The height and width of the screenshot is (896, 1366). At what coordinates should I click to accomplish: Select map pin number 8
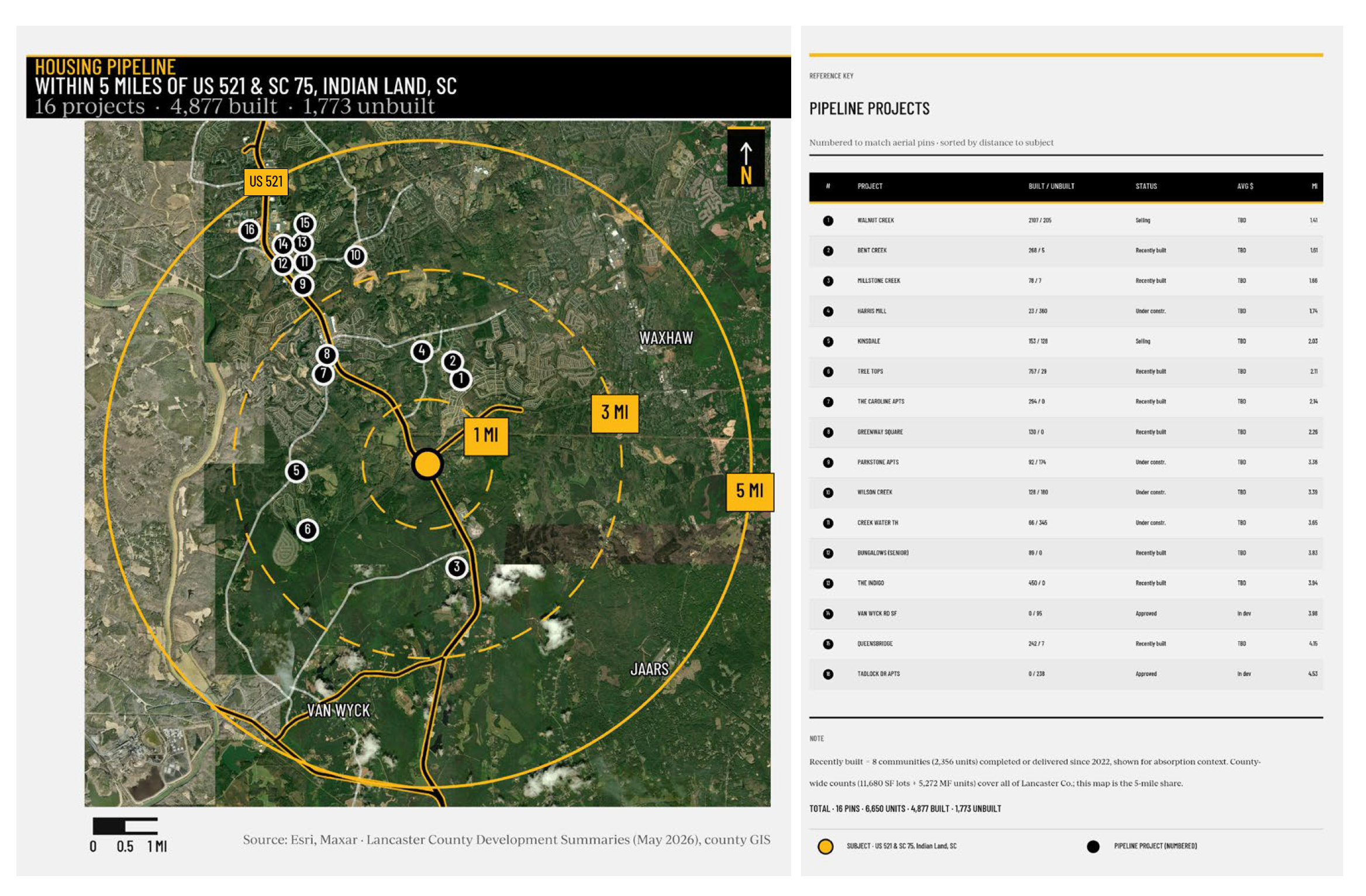point(327,354)
